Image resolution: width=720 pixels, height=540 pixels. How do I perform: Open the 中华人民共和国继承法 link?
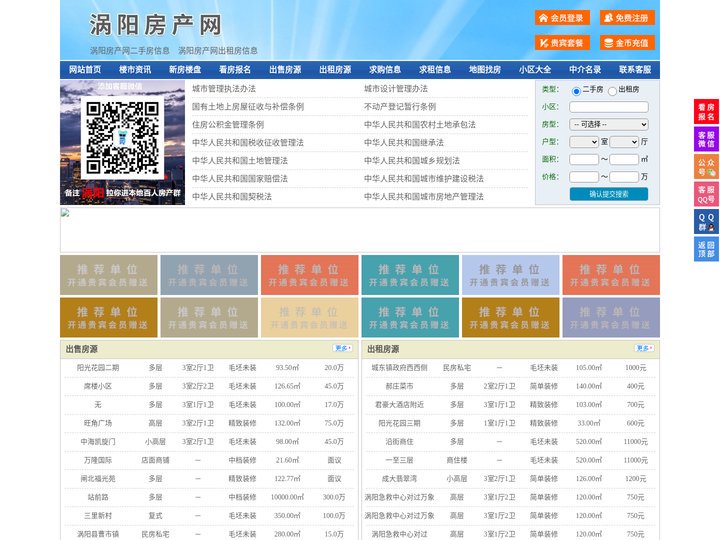[404, 142]
